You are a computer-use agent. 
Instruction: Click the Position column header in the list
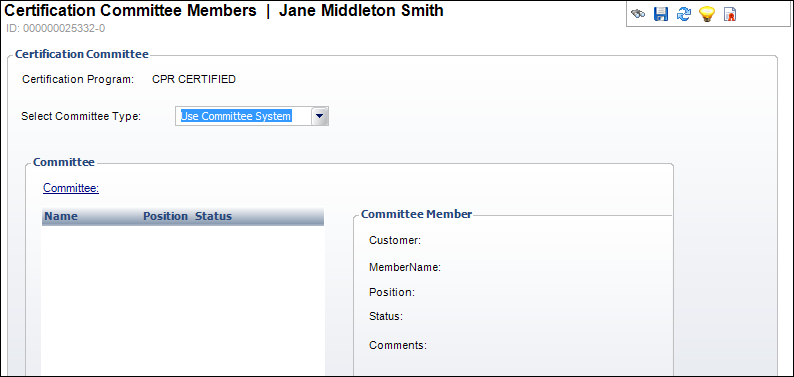tap(166, 216)
